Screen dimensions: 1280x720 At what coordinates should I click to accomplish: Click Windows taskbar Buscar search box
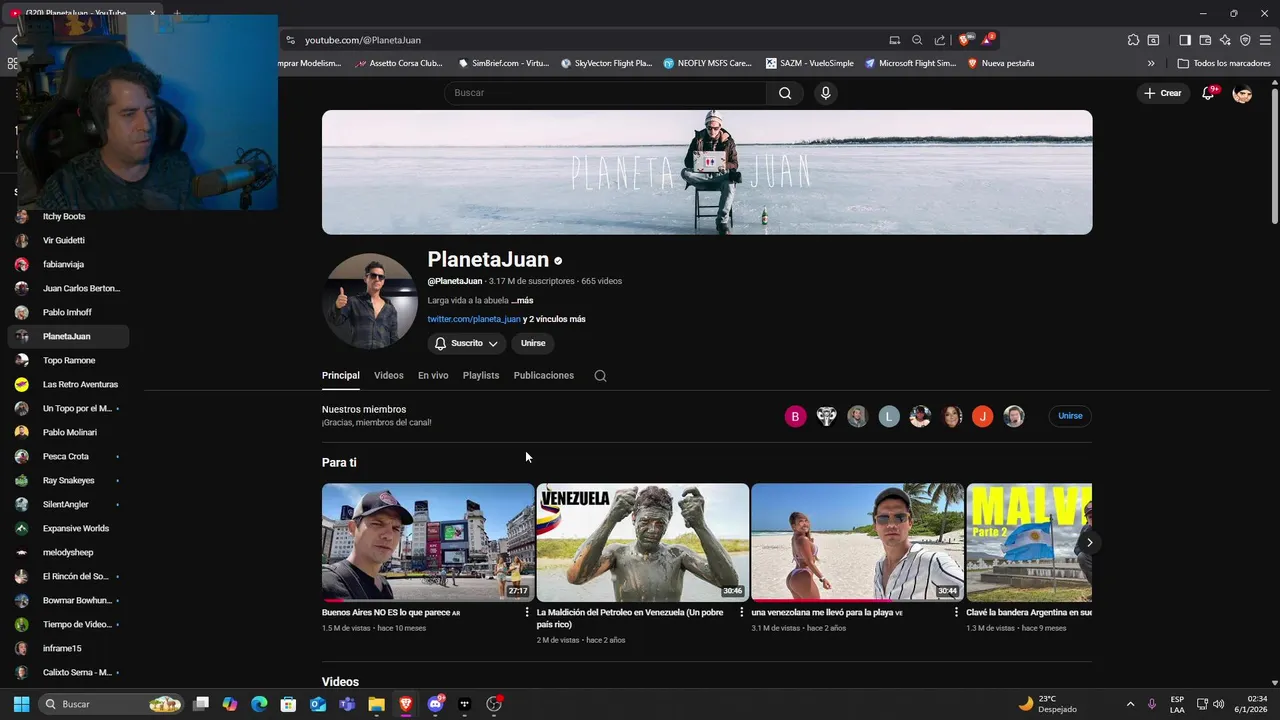[x=112, y=704]
